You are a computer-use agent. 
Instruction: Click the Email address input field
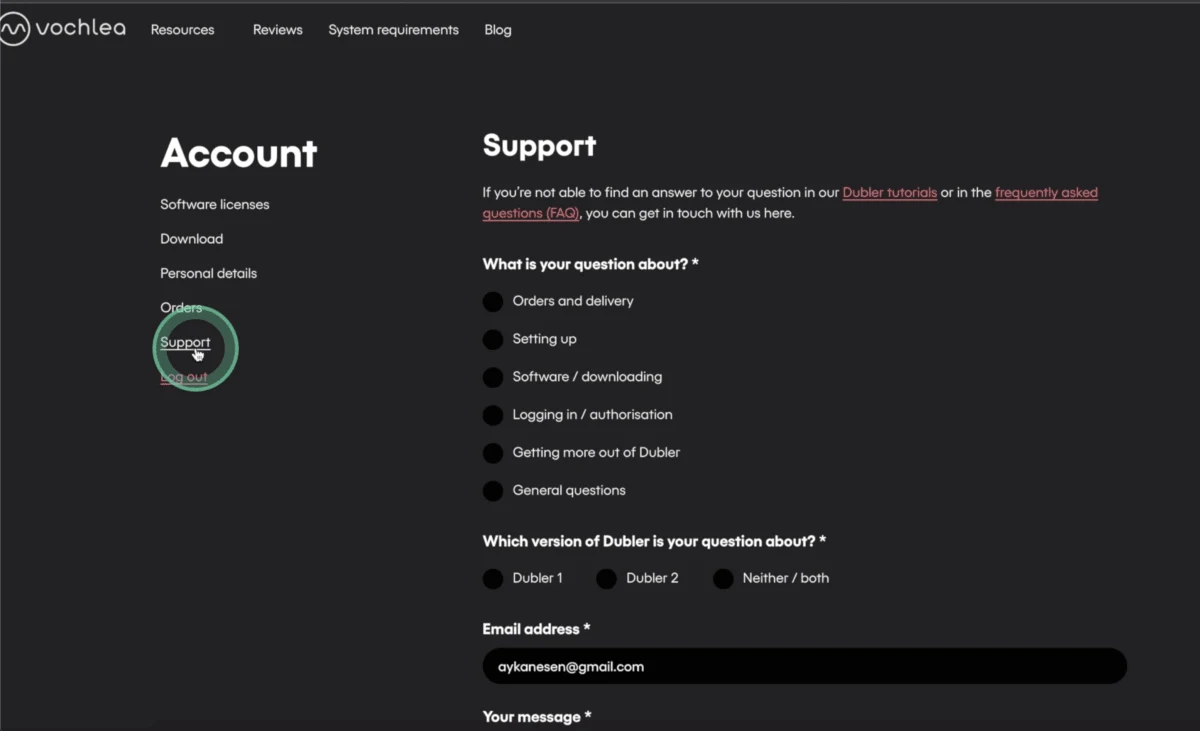coord(804,666)
